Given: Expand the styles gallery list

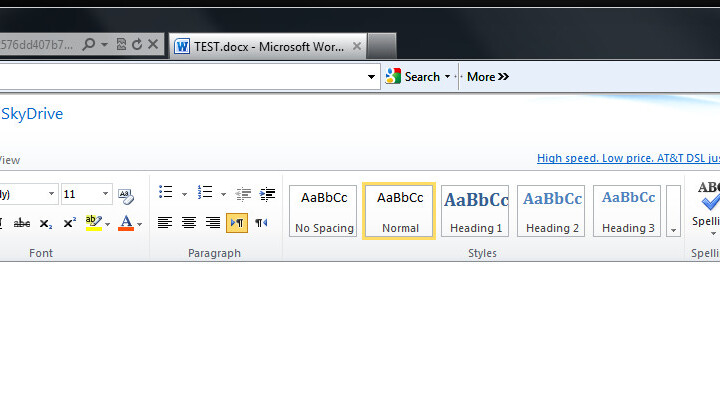Looking at the screenshot, I should 673,229.
